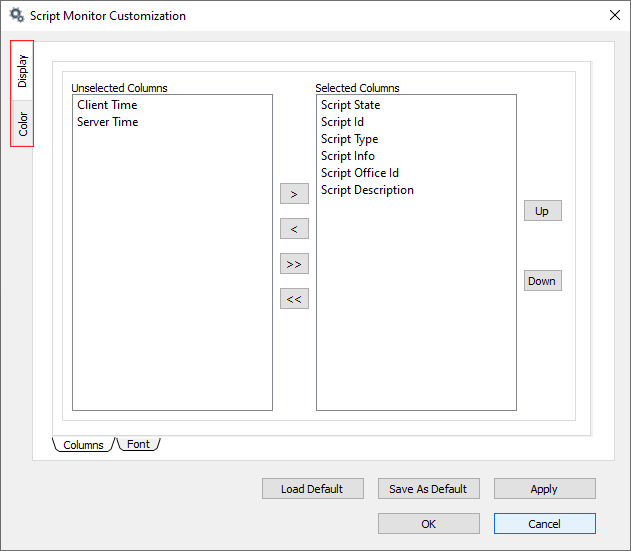Viewport: 631px width, 551px height.
Task: Switch to the Font bottom tab
Action: [x=139, y=444]
